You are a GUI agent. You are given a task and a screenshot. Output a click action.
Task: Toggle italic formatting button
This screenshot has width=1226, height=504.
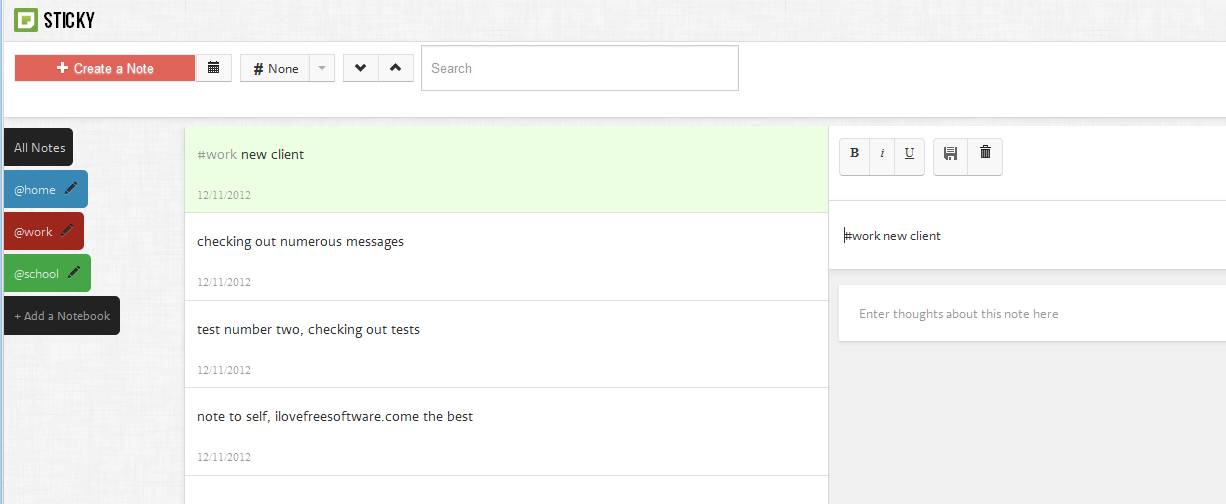point(882,153)
